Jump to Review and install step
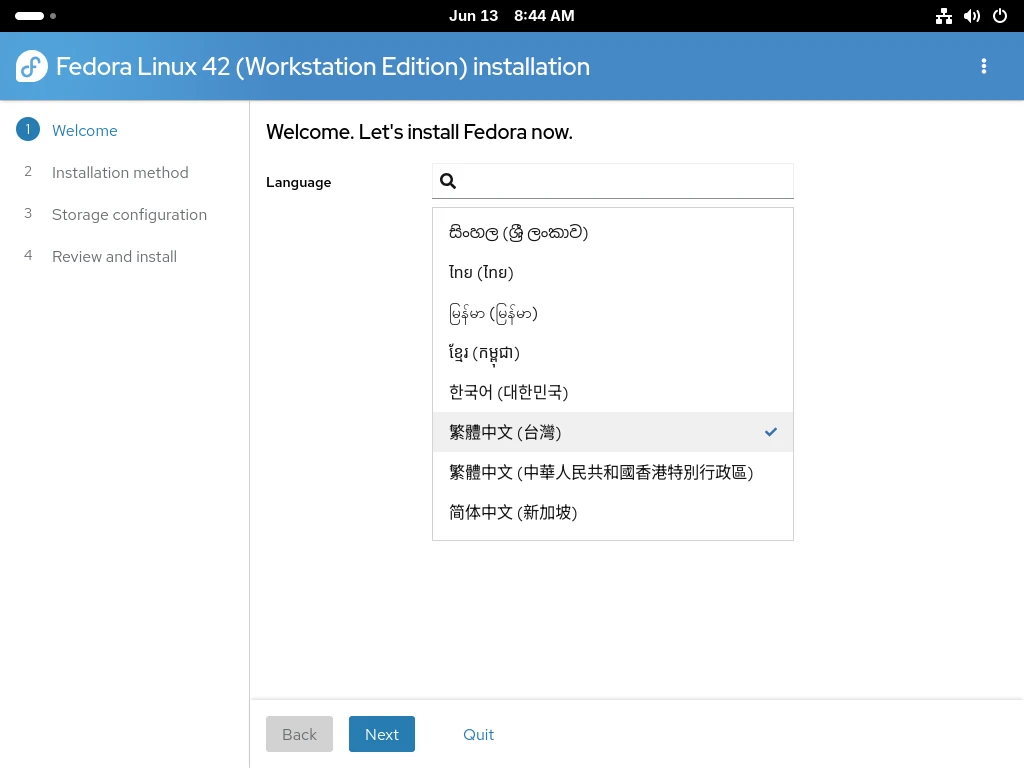1024x768 pixels. click(x=114, y=256)
